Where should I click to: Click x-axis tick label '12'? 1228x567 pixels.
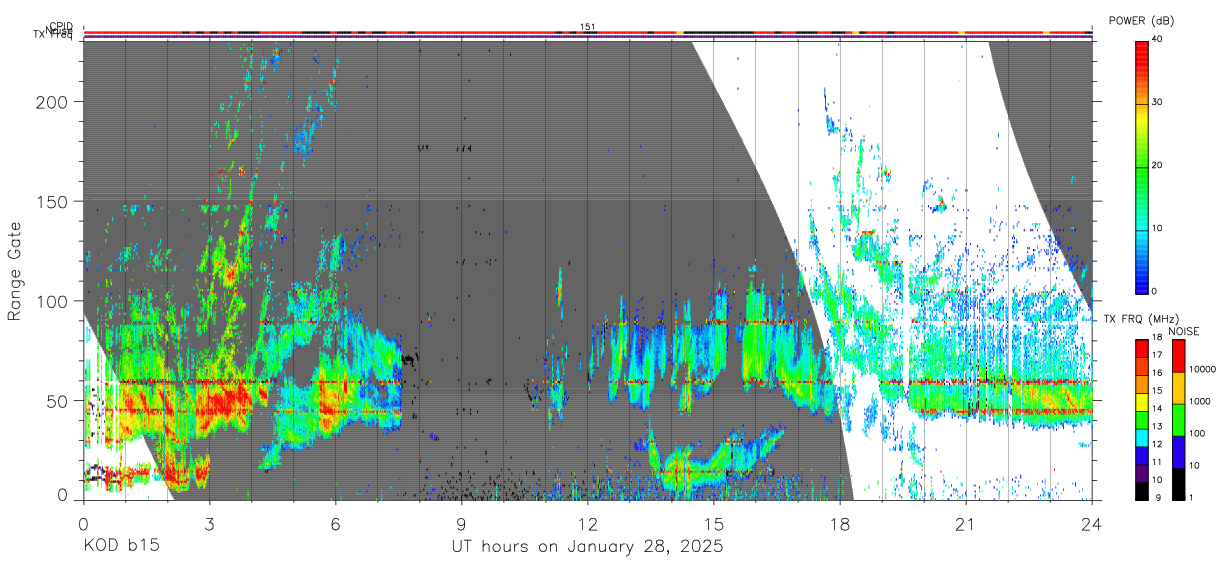587,523
